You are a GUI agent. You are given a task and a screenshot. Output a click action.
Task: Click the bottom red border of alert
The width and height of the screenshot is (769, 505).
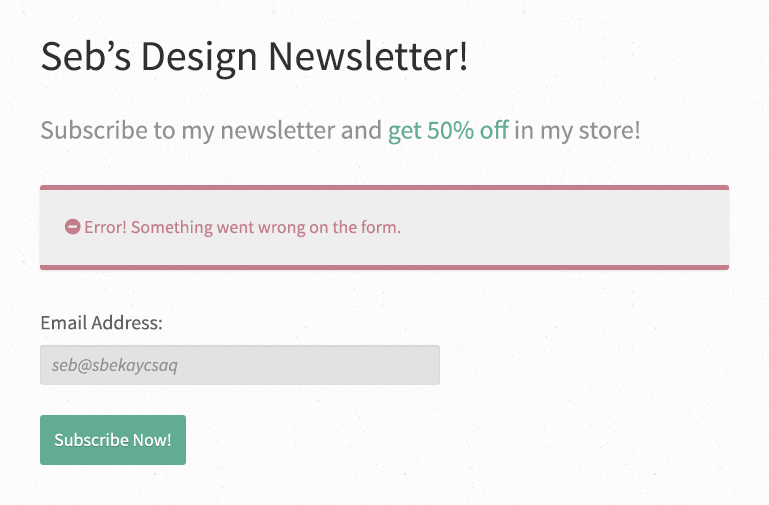(384, 267)
